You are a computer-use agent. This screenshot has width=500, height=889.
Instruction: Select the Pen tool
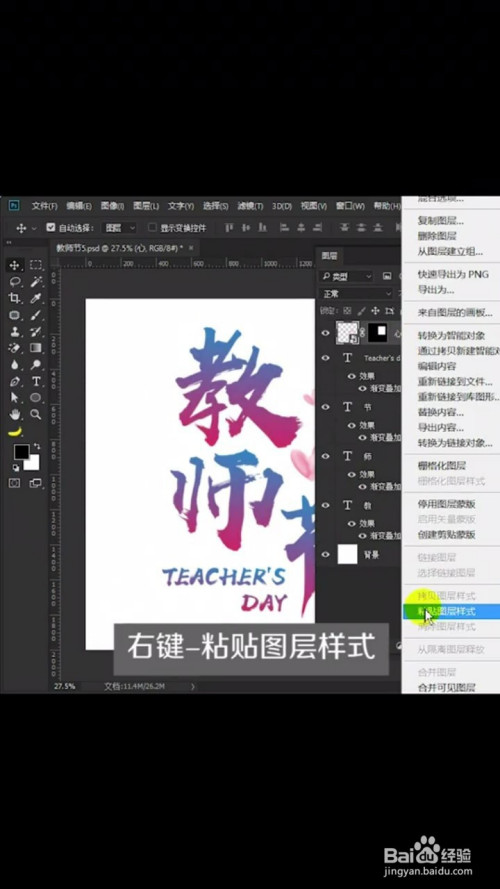15,381
